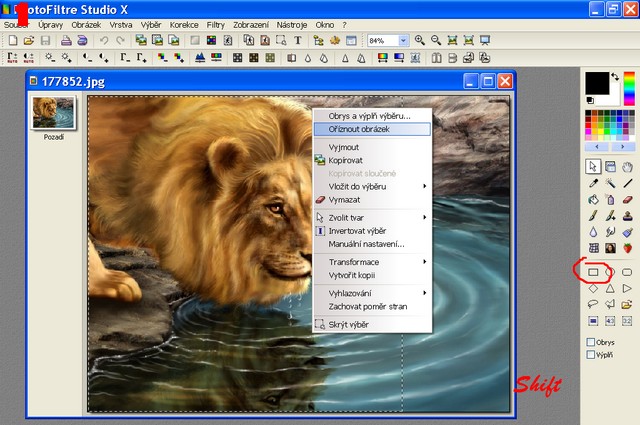The image size is (640, 425).
Task: Open the zoom percentage dropdown
Action: click(403, 40)
